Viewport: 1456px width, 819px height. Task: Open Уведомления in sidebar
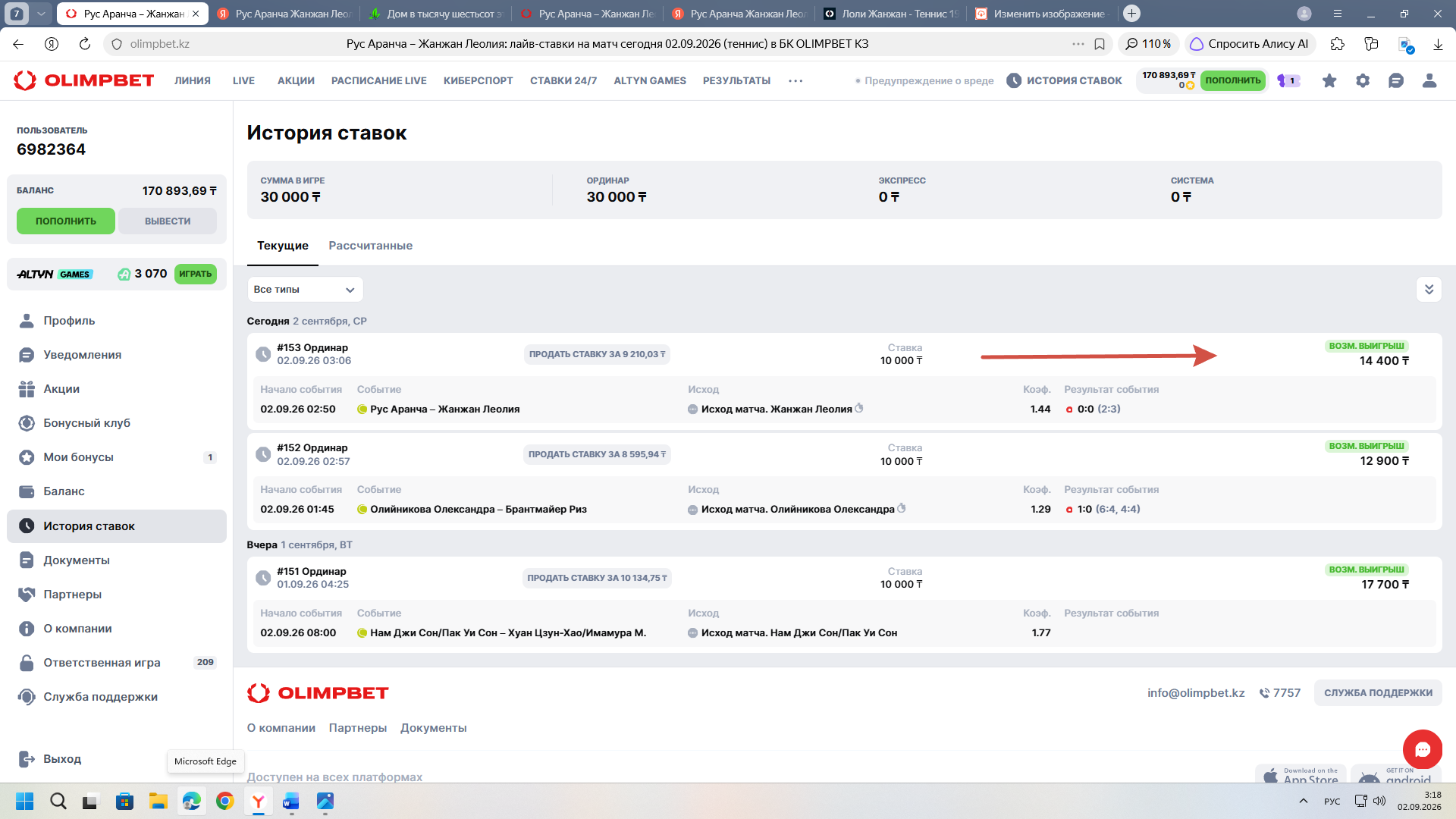click(x=117, y=355)
